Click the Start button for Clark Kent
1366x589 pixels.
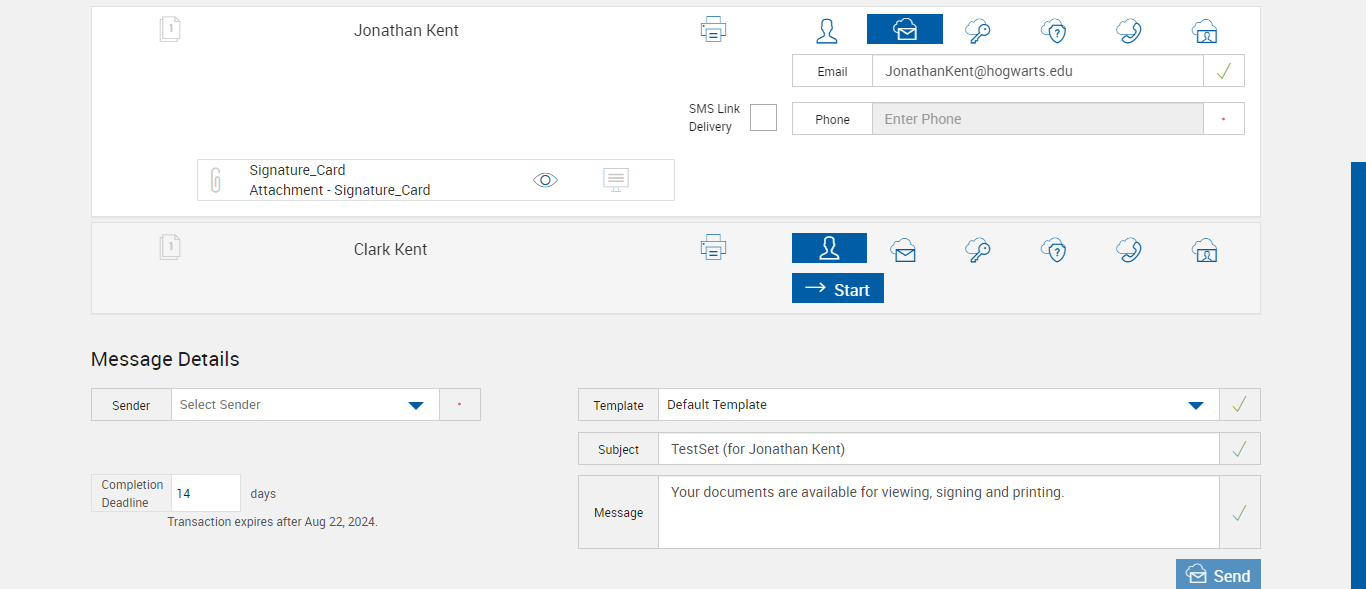point(838,289)
